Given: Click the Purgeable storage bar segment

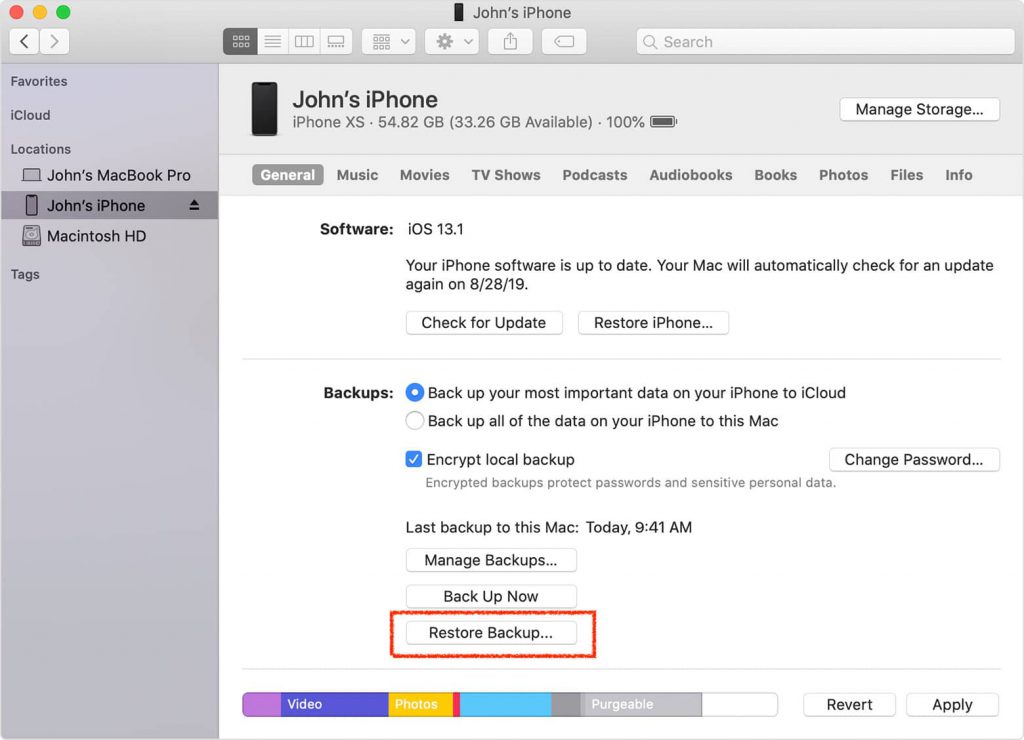Looking at the screenshot, I should click(x=641, y=705).
